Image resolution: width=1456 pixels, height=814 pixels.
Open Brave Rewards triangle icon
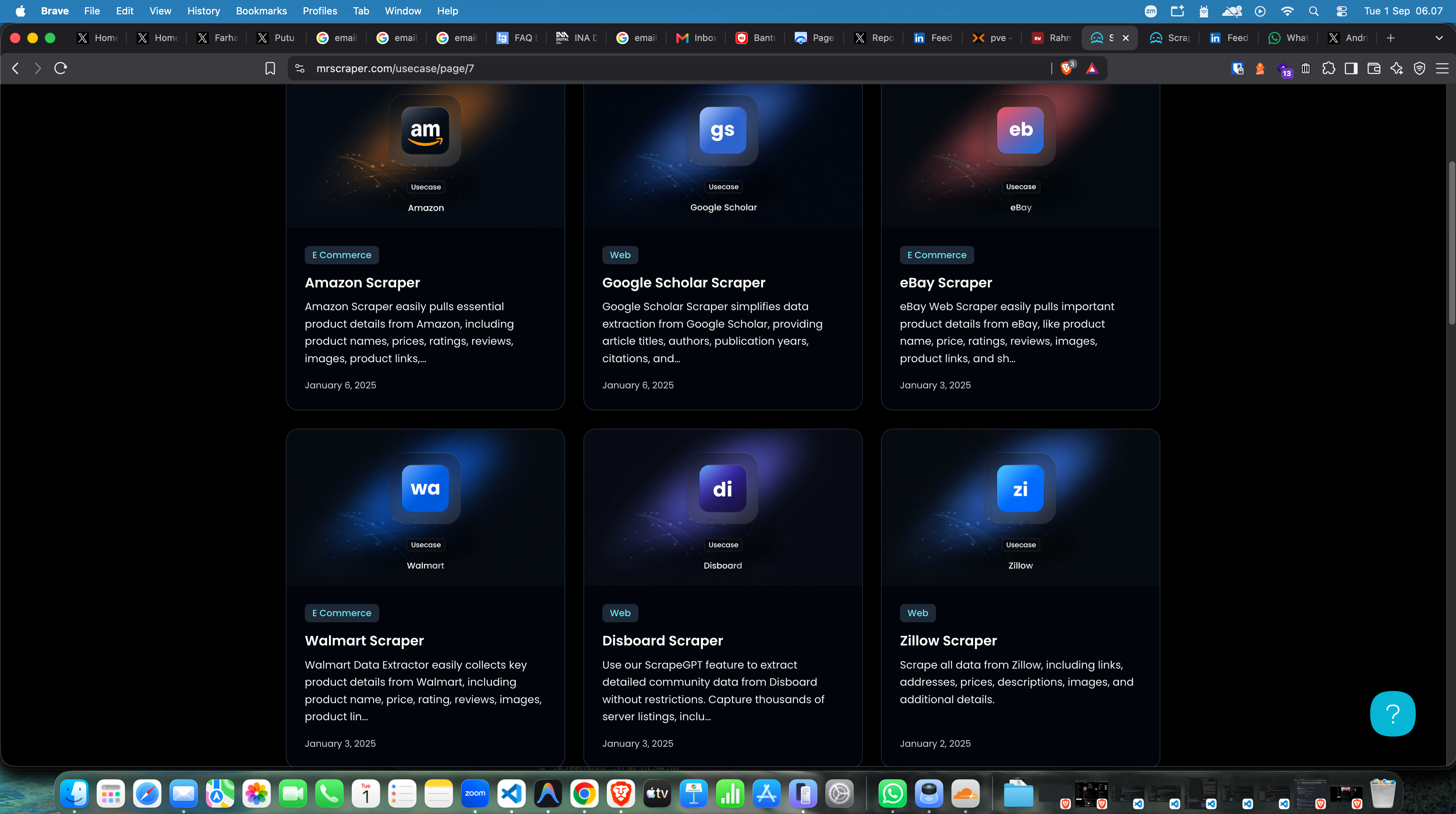[x=1092, y=68]
